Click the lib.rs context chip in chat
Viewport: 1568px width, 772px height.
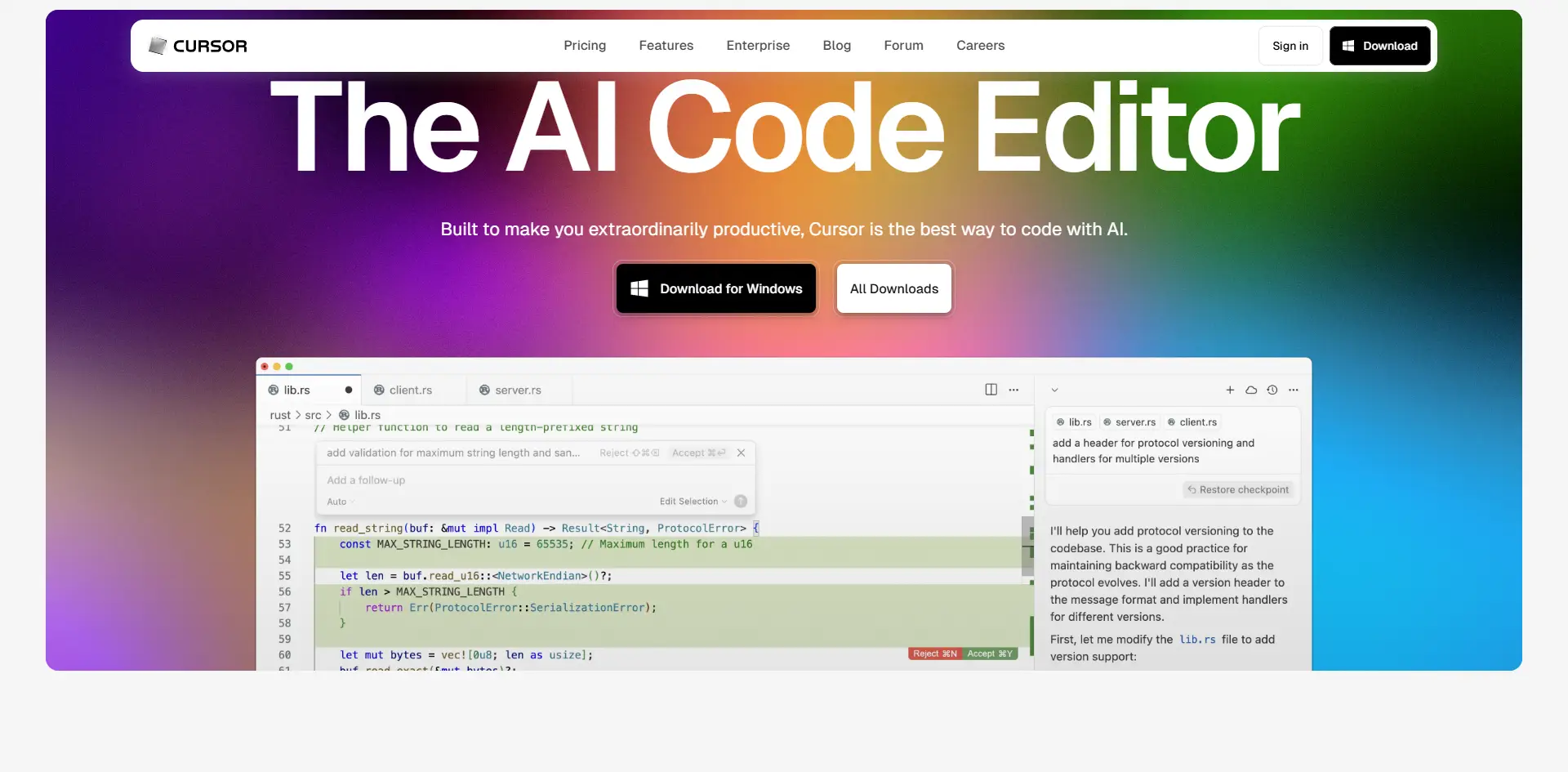(x=1074, y=422)
